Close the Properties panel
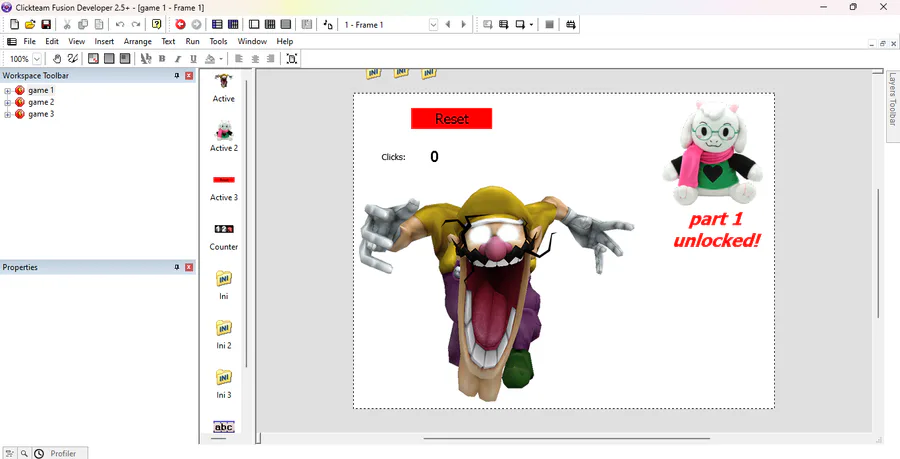The image size is (900, 459). tap(188, 267)
